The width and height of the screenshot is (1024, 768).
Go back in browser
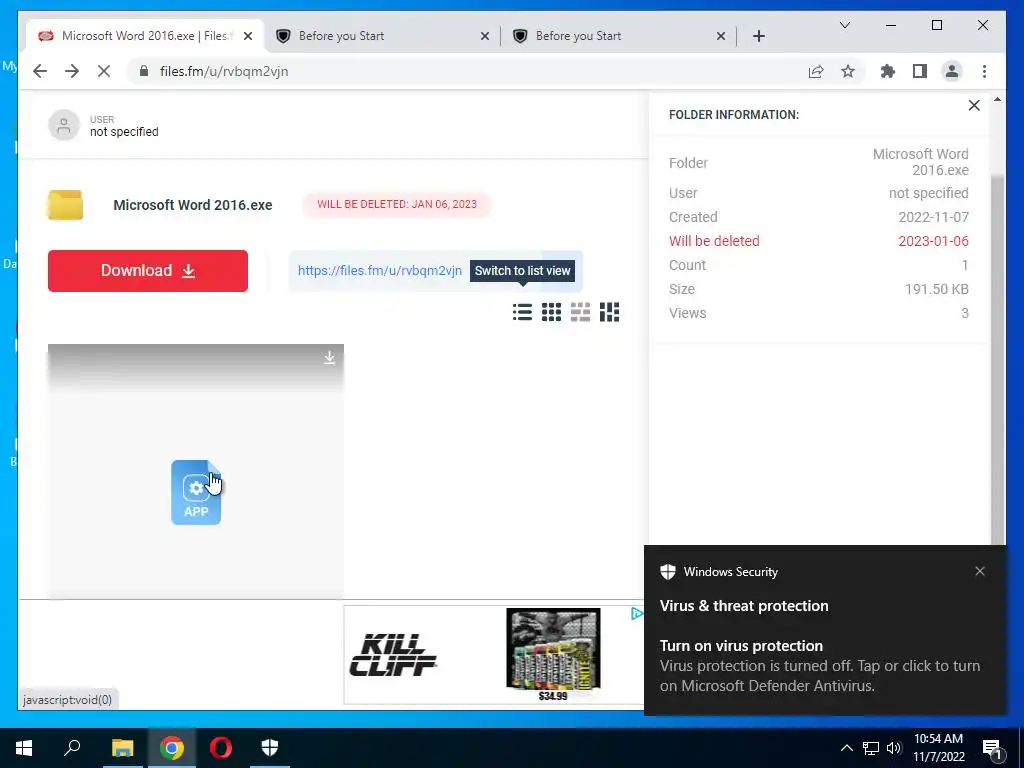click(x=40, y=71)
